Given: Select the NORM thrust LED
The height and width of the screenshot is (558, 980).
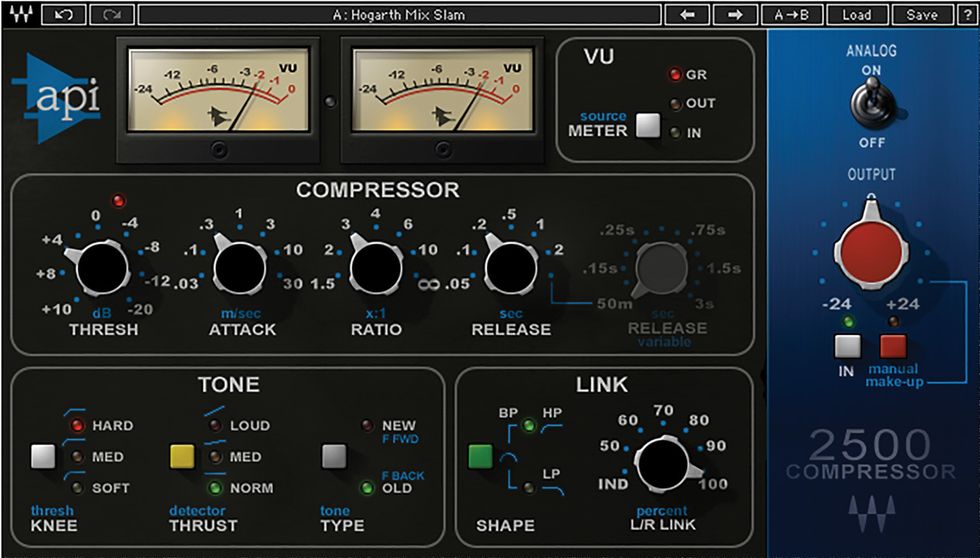Looking at the screenshot, I should click(216, 488).
